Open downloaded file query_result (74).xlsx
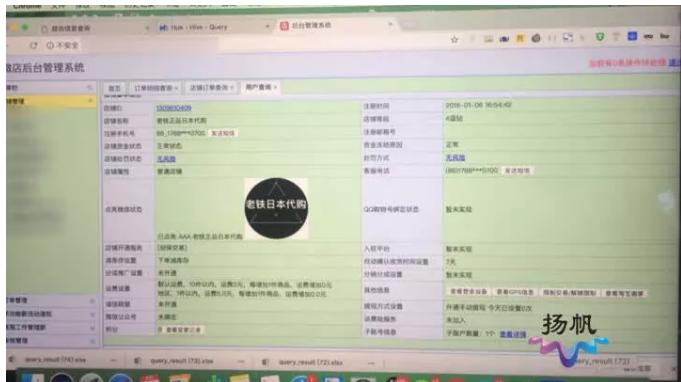 [55, 360]
